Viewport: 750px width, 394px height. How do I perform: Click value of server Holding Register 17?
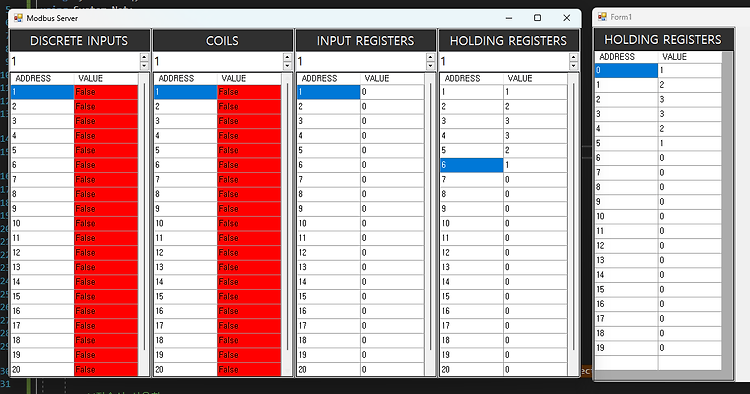click(535, 326)
